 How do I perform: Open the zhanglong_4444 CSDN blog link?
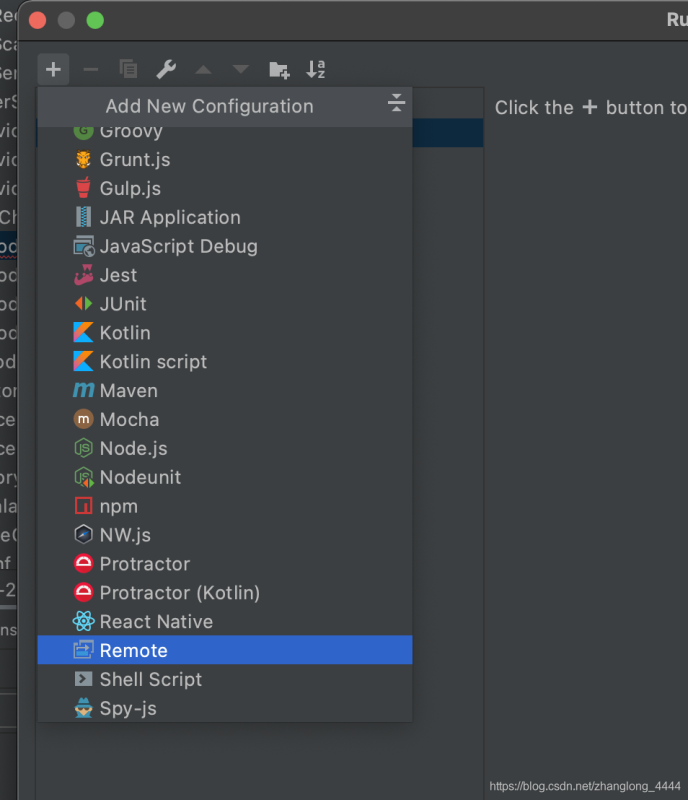tap(585, 786)
